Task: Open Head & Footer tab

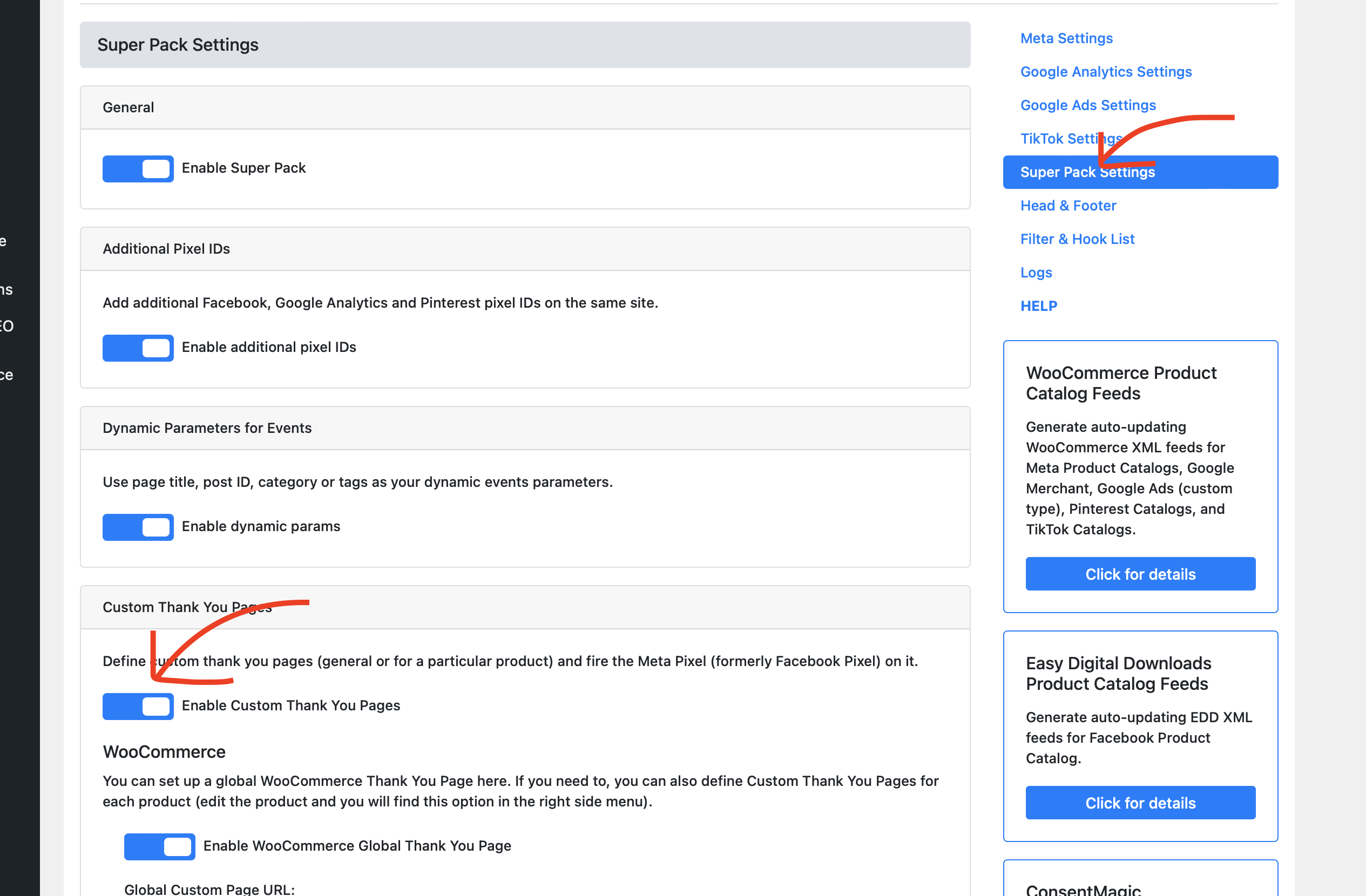Action: click(1067, 205)
